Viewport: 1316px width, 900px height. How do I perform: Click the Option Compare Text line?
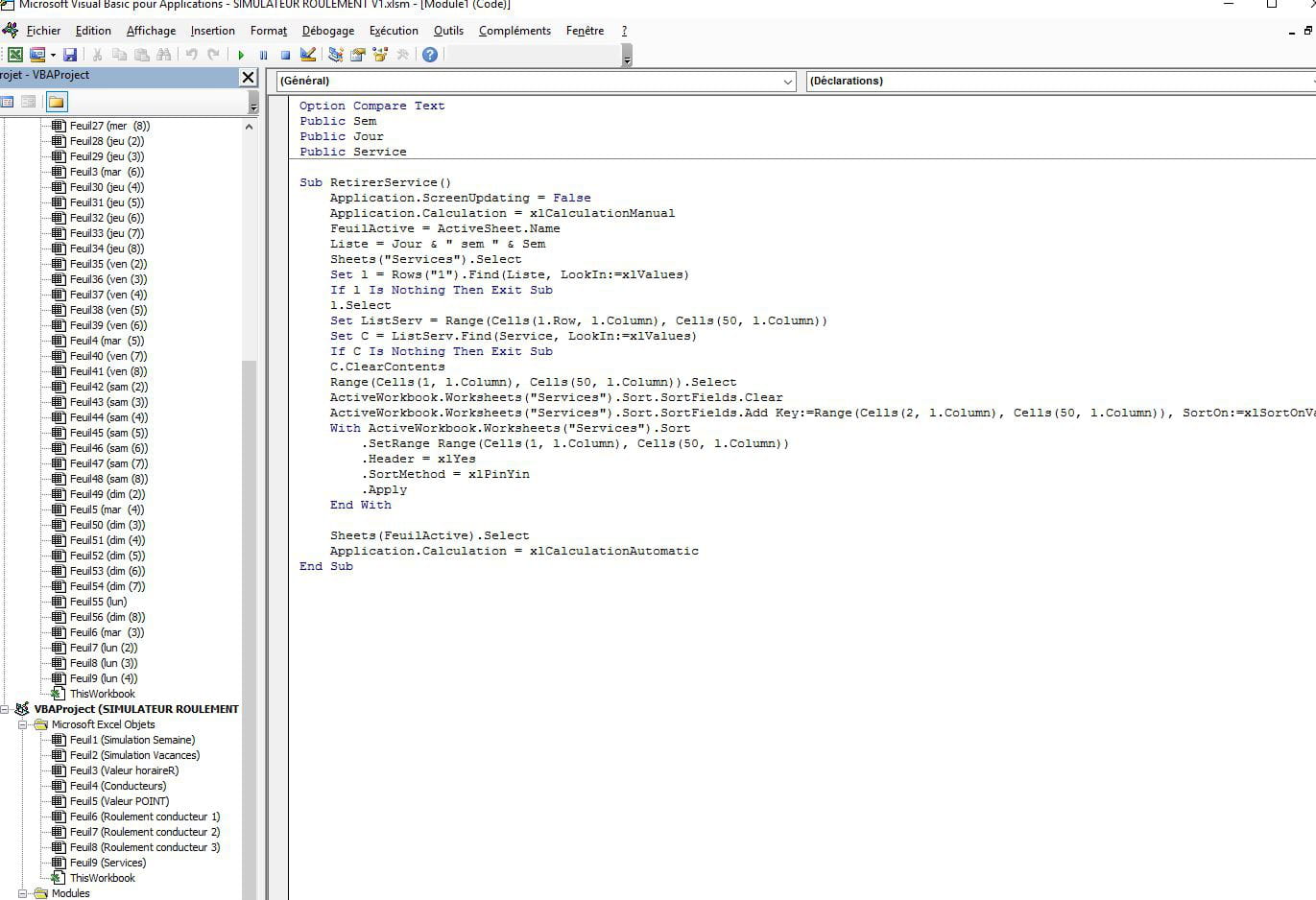pyautogui.click(x=372, y=106)
